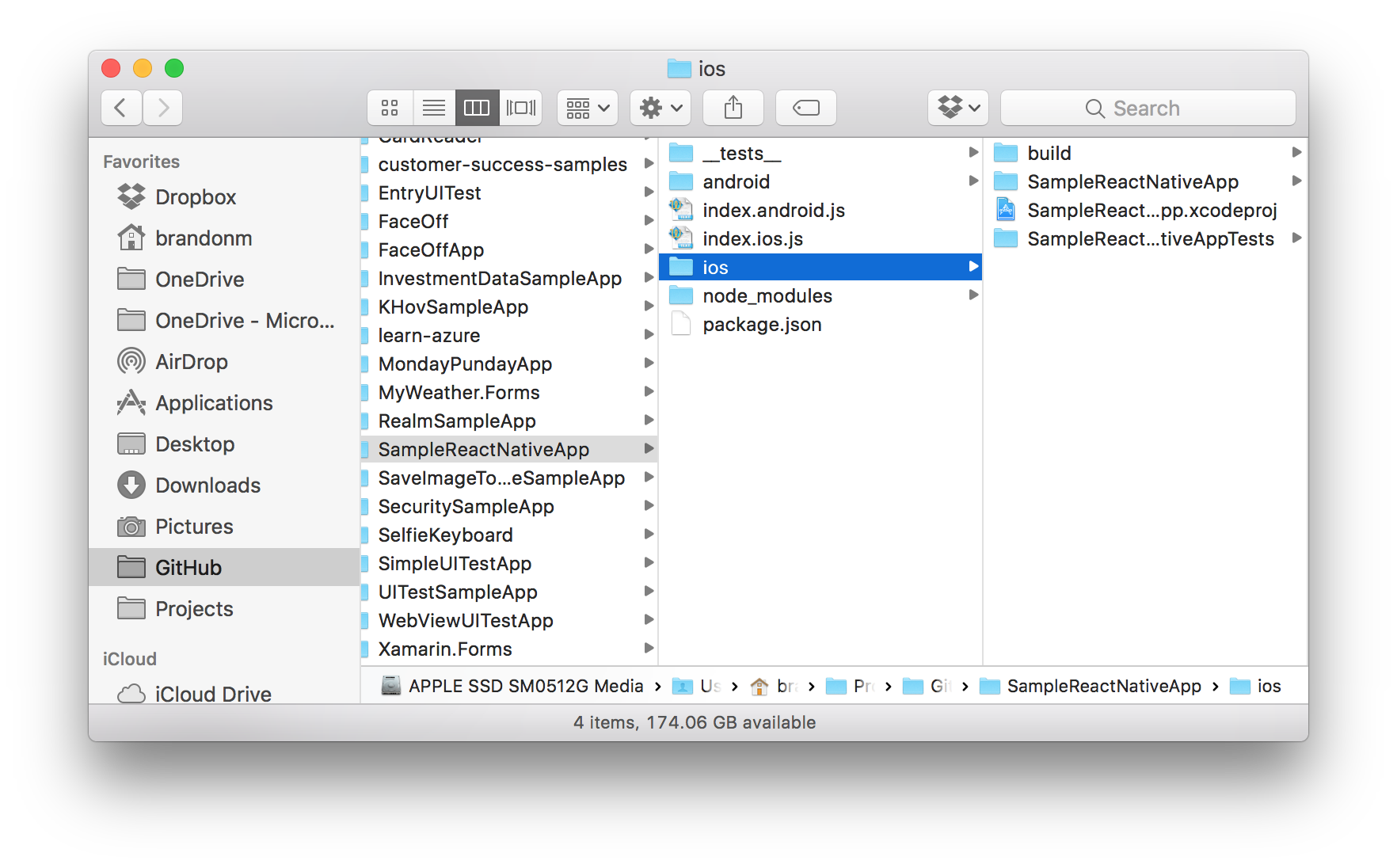Expand the node_modules folder arrow
The image size is (1397, 868).
coord(973,295)
